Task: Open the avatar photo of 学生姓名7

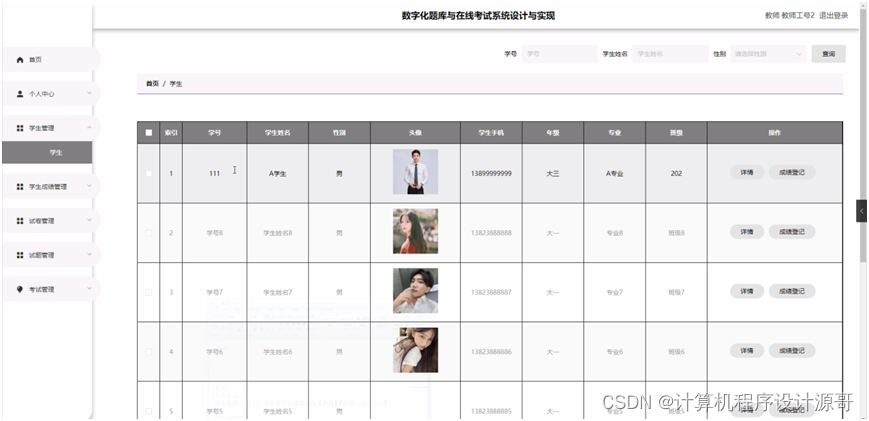Action: point(415,290)
